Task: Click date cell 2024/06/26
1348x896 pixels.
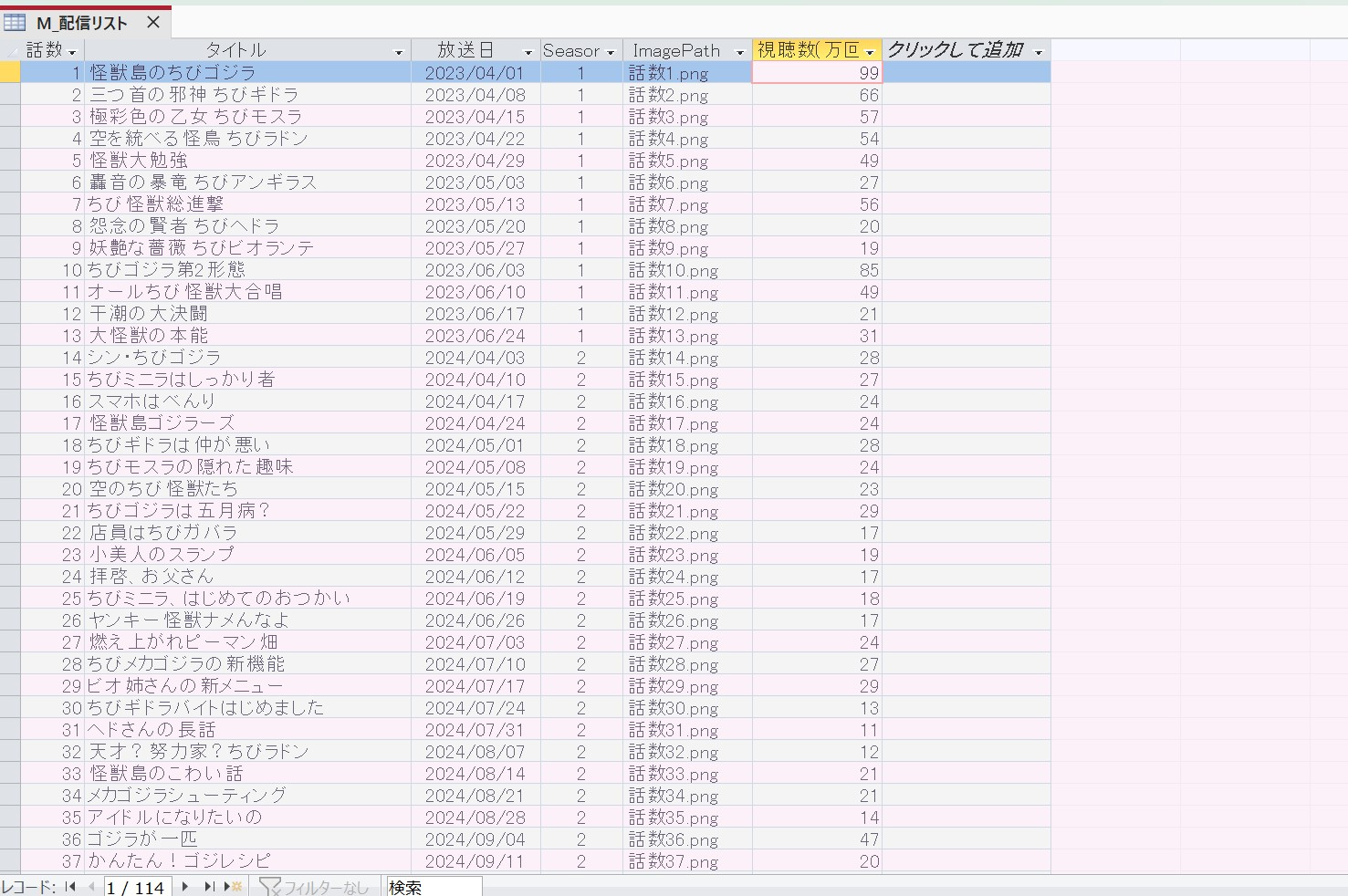Action: click(x=475, y=620)
